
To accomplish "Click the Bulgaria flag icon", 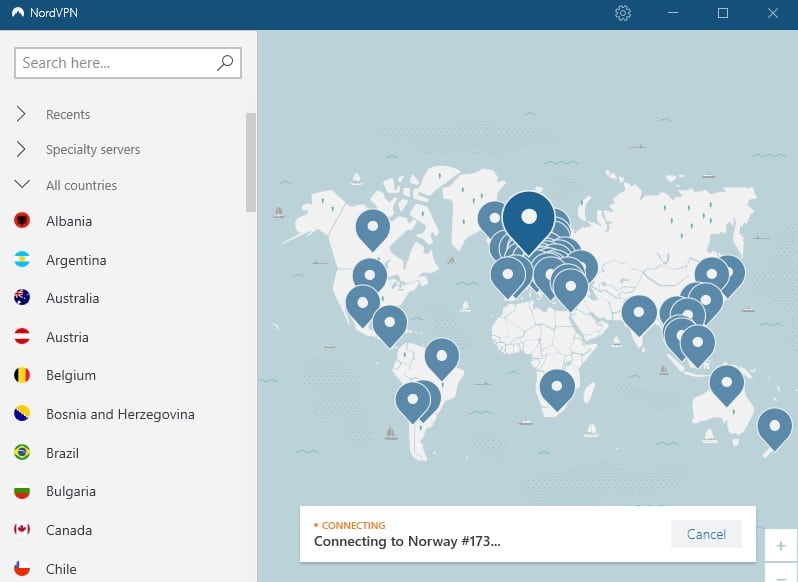I will click(22, 491).
